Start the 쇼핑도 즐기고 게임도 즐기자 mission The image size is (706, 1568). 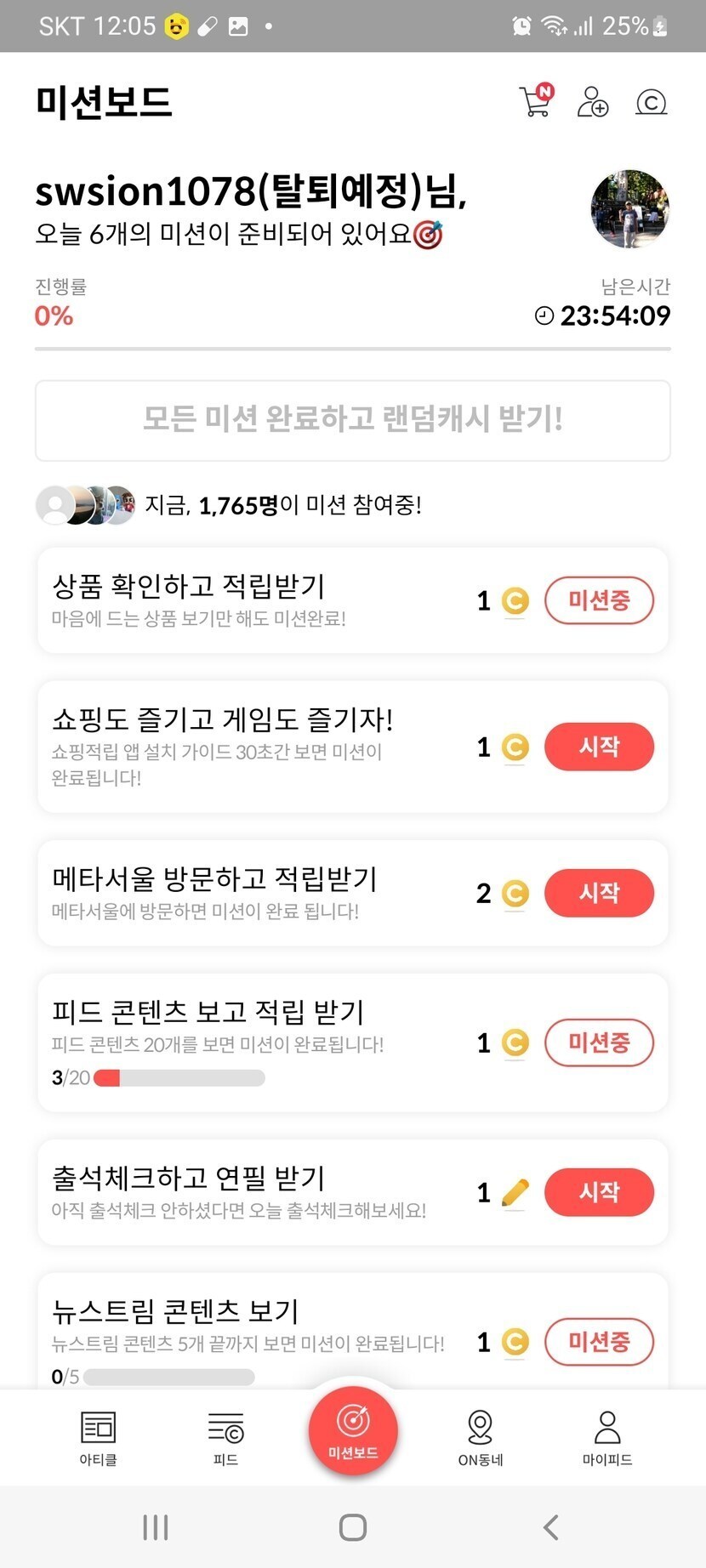599,747
